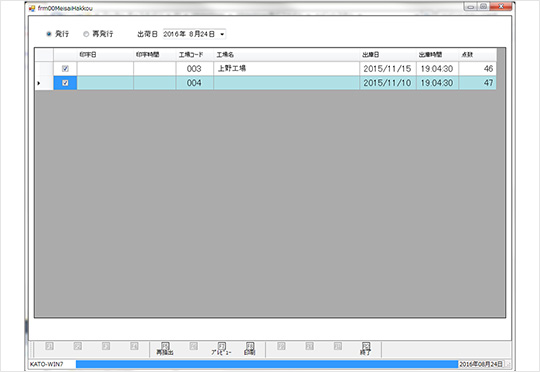Screen dimensions: 540x372
Task: Click the 印刷 print toolbar button
Action: 250,349
